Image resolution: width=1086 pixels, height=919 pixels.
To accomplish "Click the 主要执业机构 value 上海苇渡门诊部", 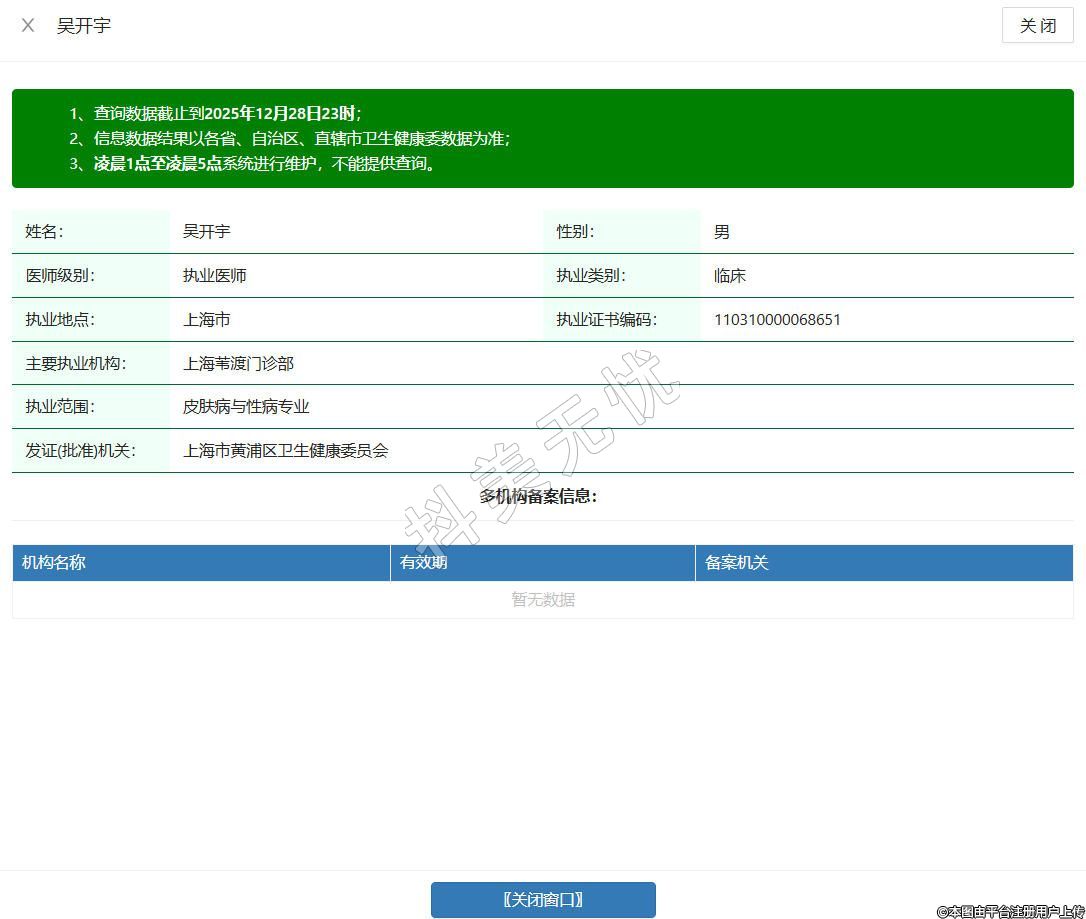I will point(238,364).
